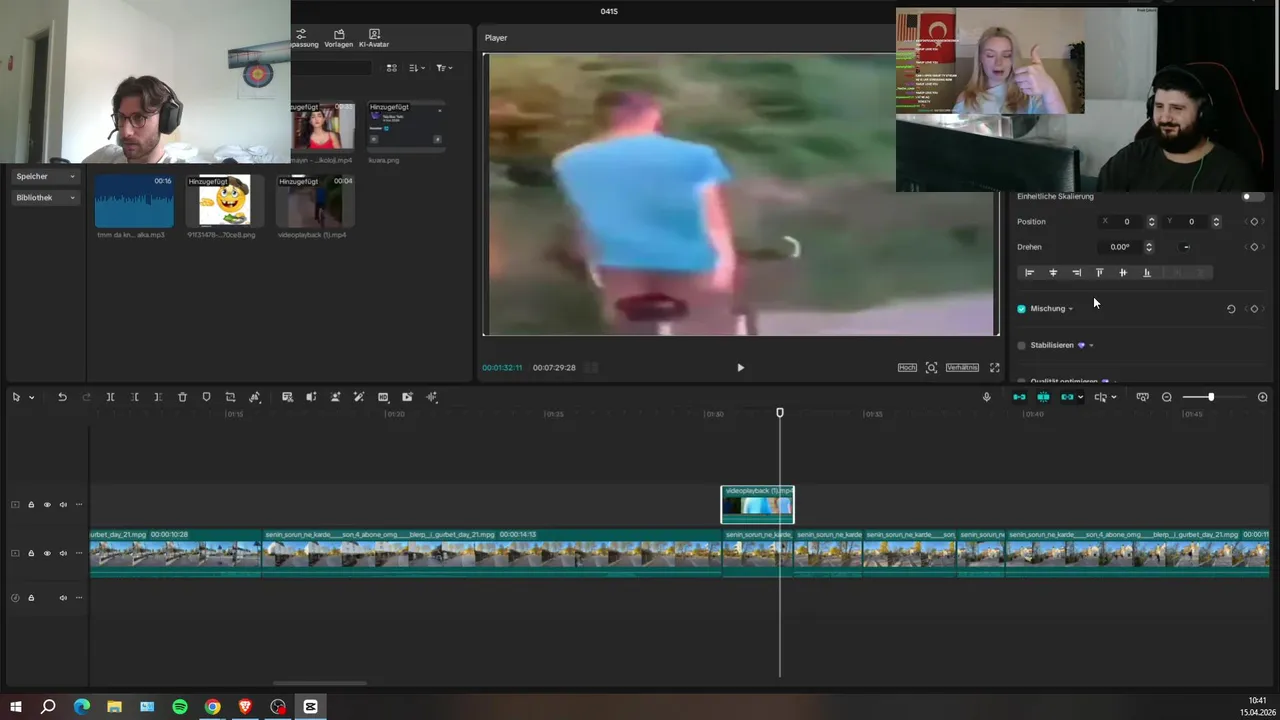
Task: Click the Drehen rotation value field
Action: coord(1120,247)
